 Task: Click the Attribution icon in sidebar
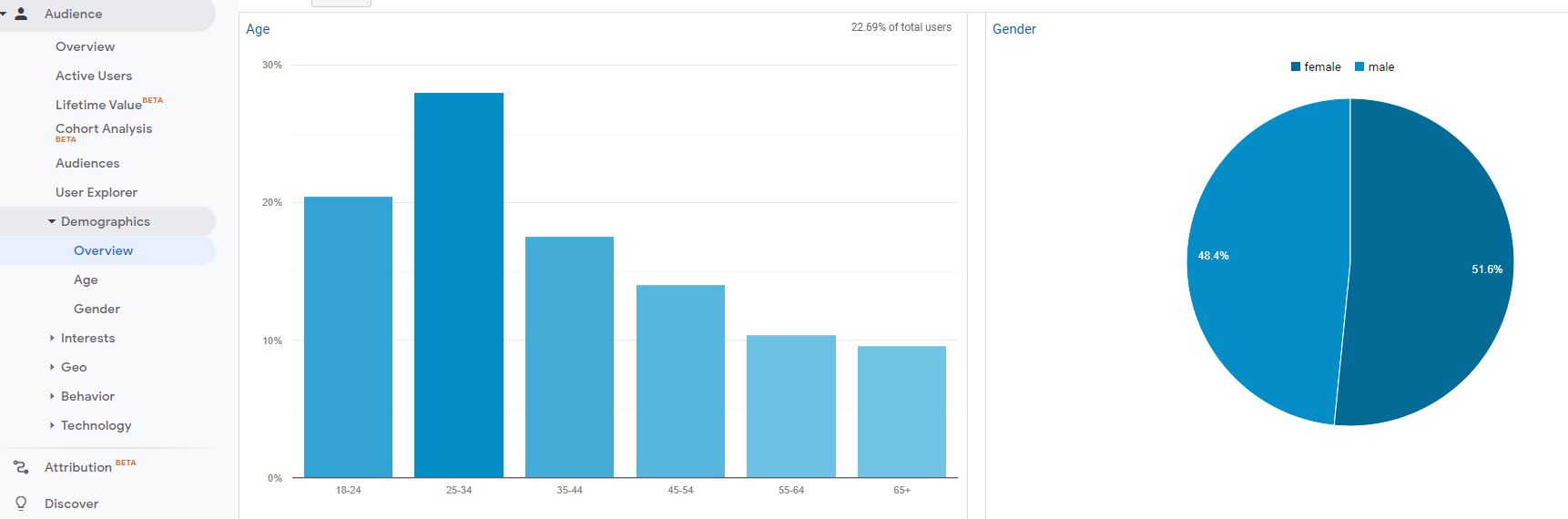pos(21,467)
